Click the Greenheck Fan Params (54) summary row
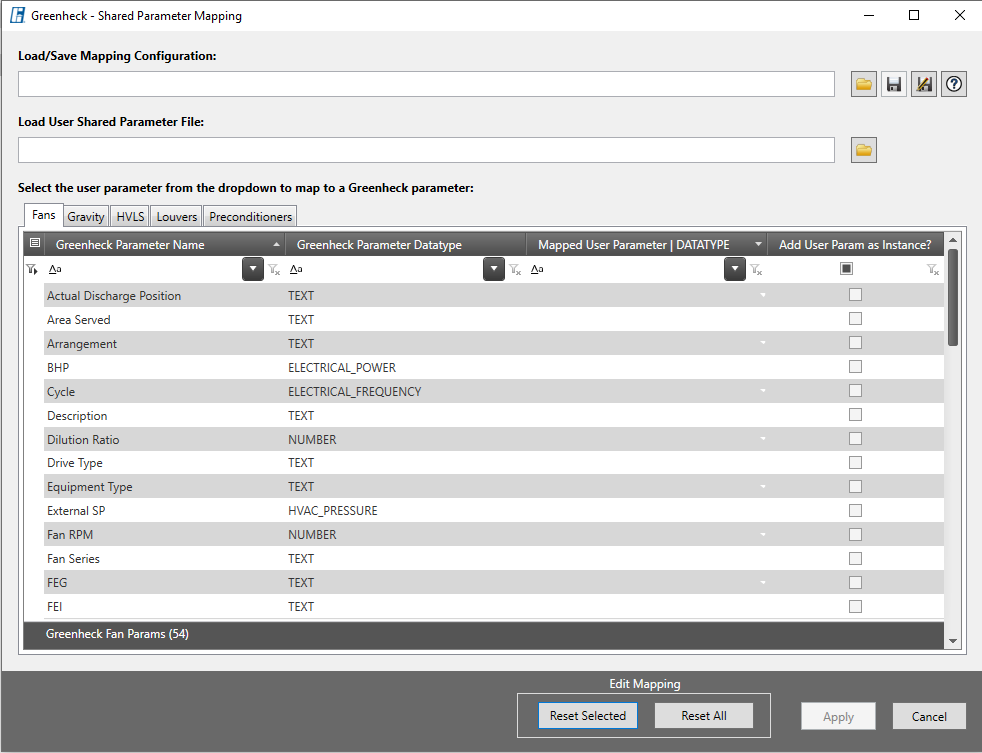The width and height of the screenshot is (982, 753). [483, 634]
